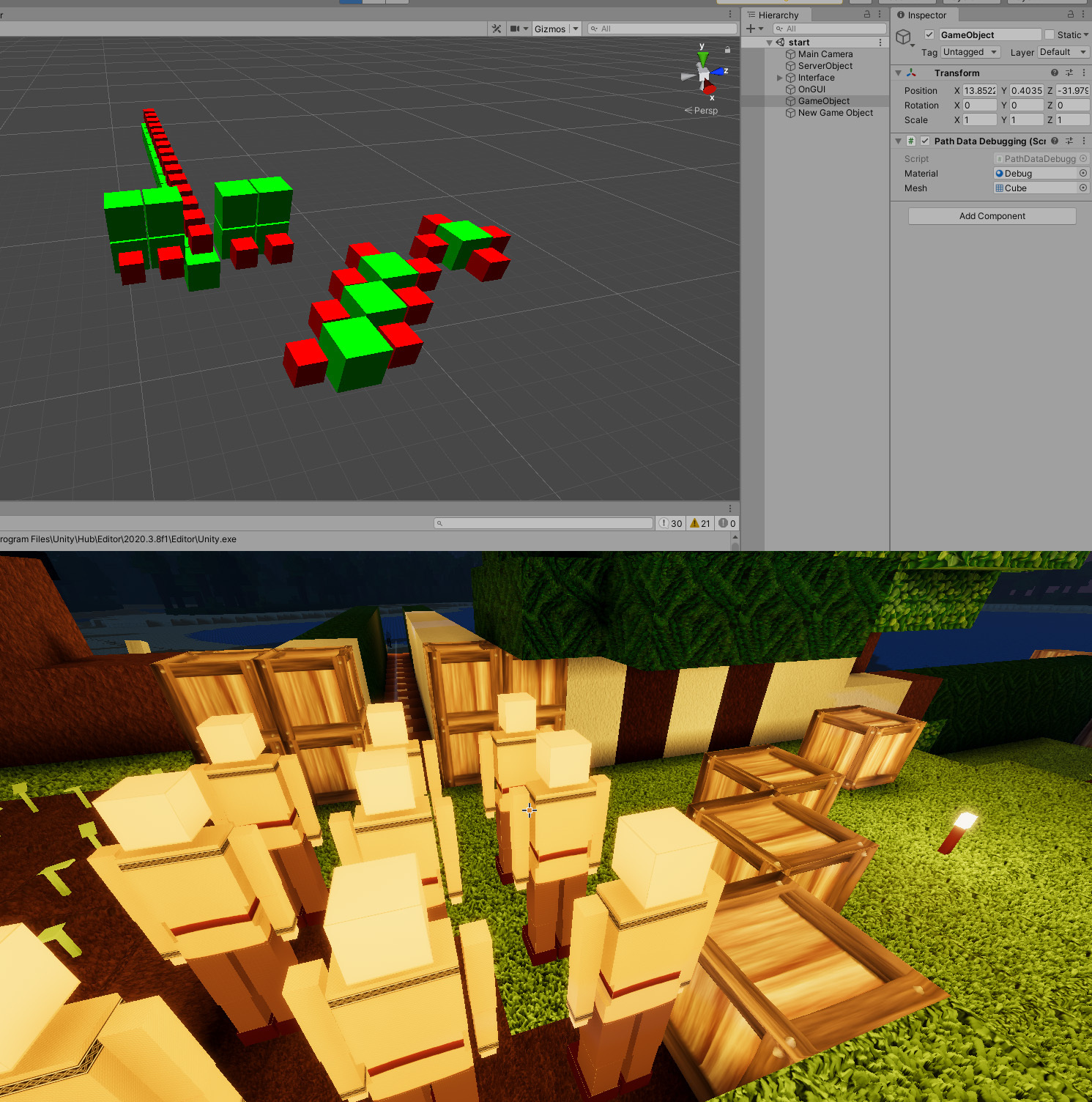Click the Rotation Z value field
Screen dimensions: 1092x1102
(x=1073, y=105)
